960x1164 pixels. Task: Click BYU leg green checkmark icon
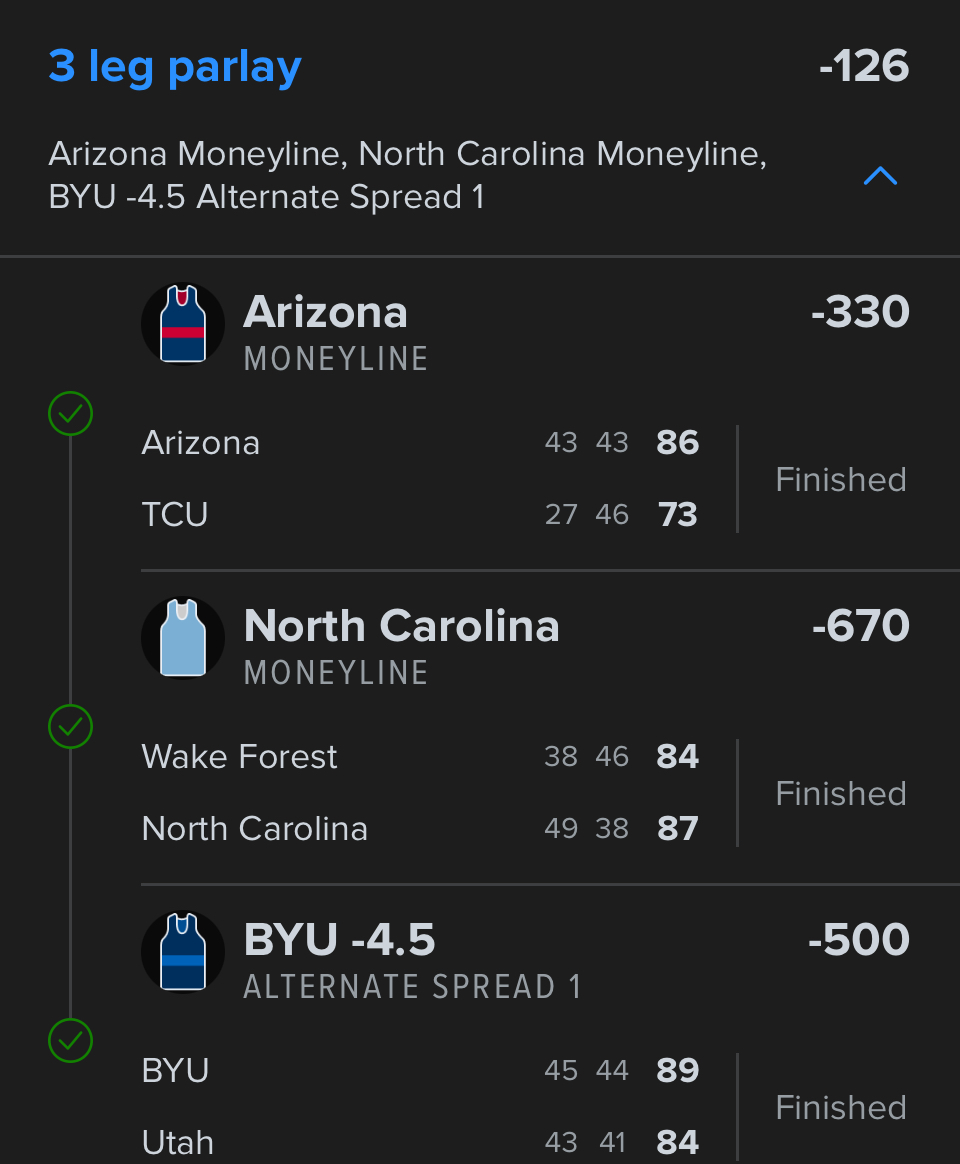pos(71,1041)
